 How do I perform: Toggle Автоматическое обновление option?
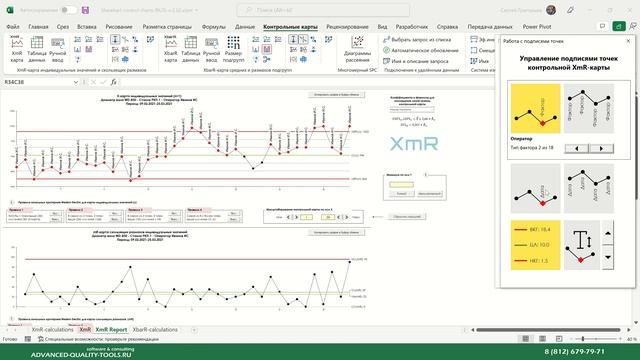click(421, 50)
